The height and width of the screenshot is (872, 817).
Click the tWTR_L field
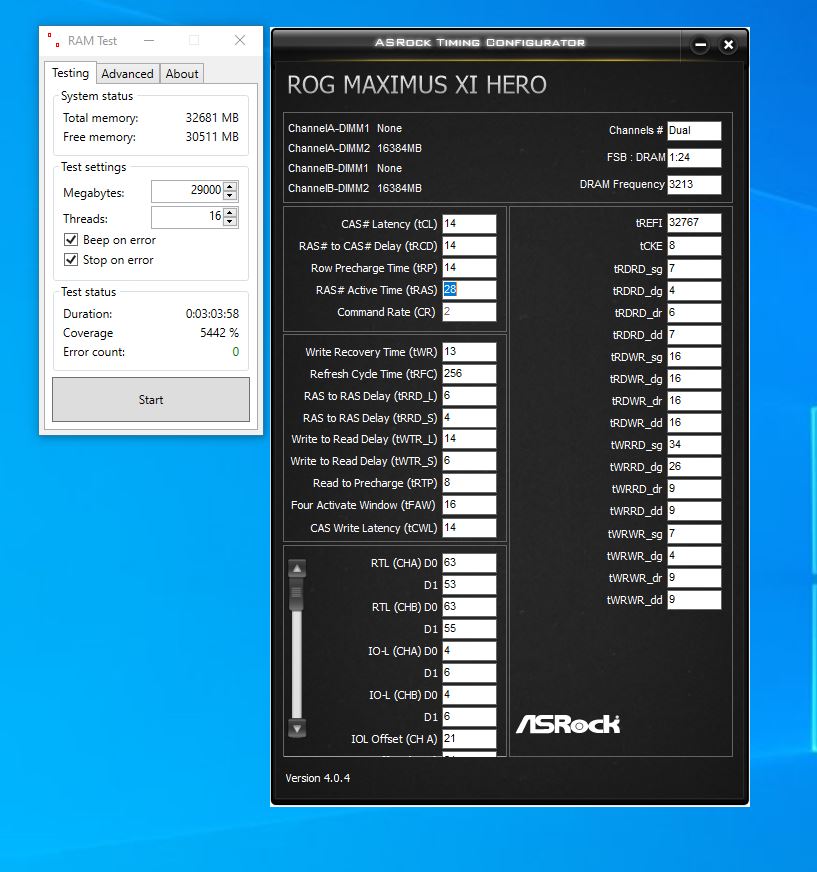click(x=469, y=439)
